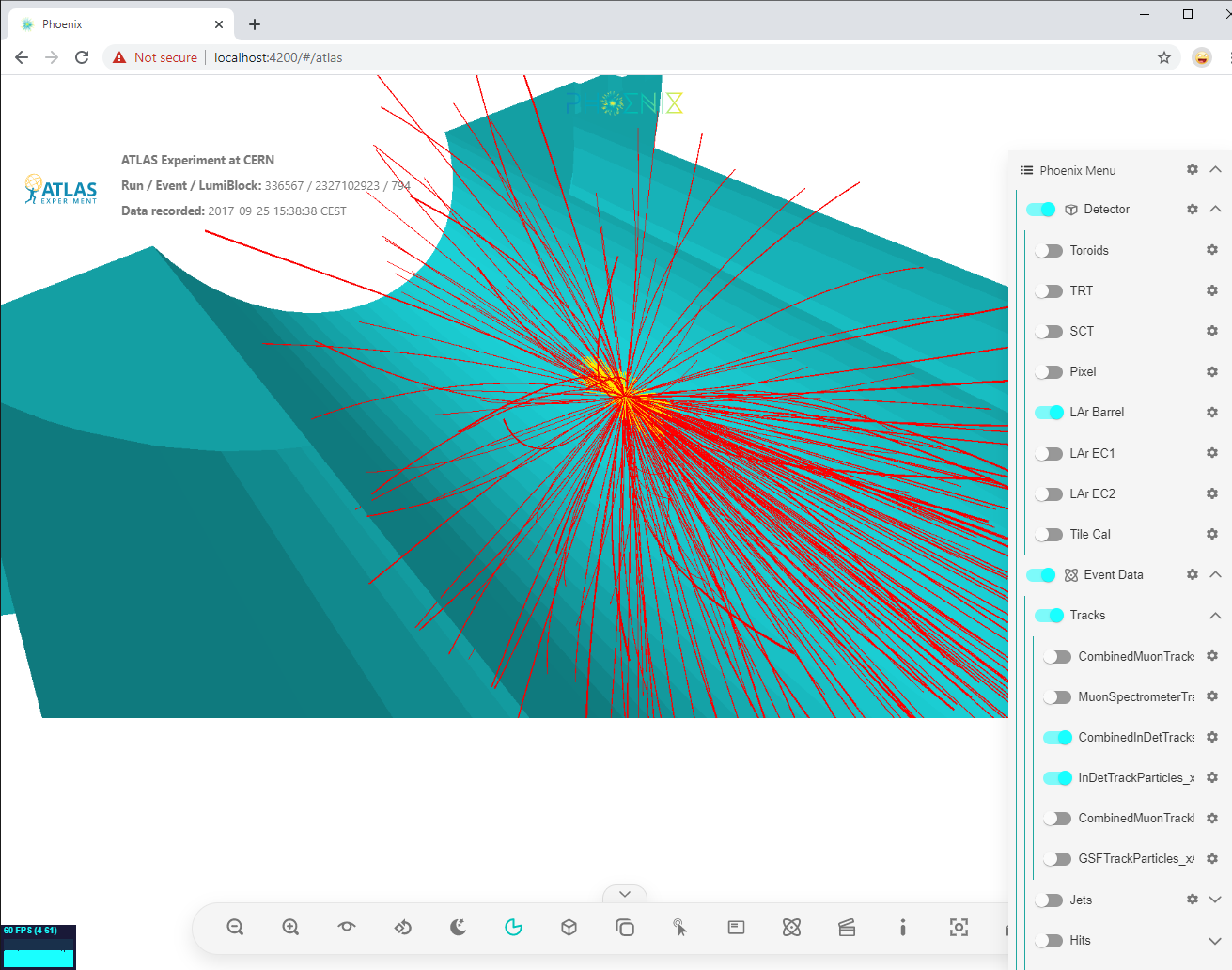
Task: Open settings gear for Event Data
Action: [1192, 574]
